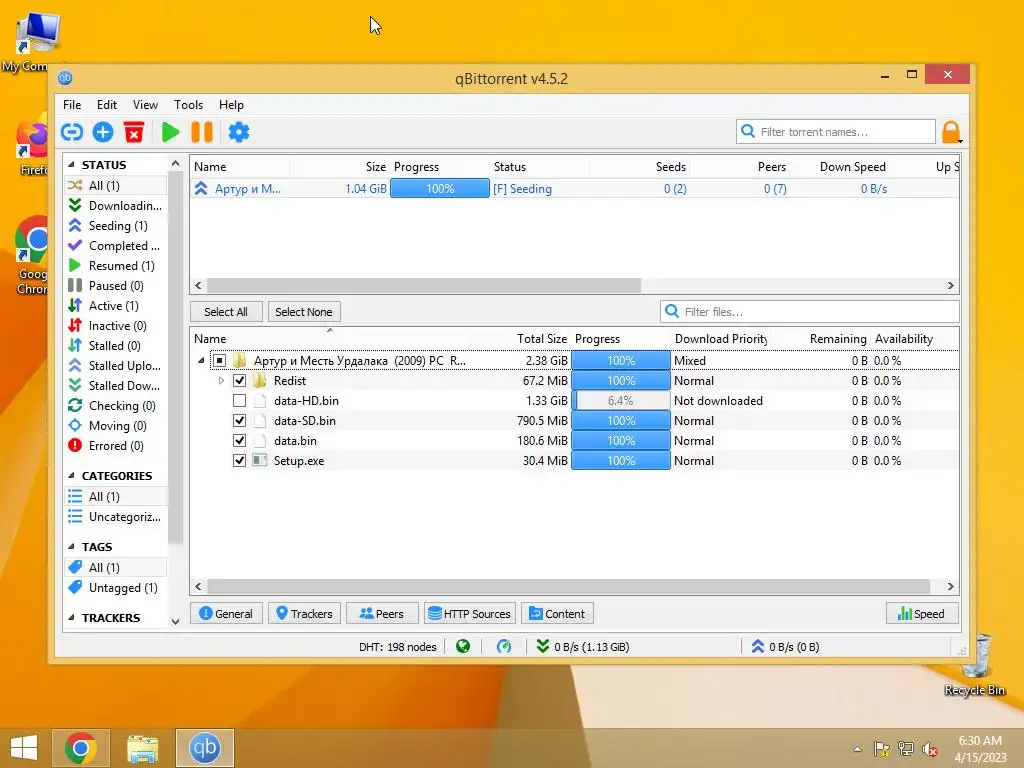Expand the Redist folder
This screenshot has width=1024, height=768.
pyautogui.click(x=221, y=381)
